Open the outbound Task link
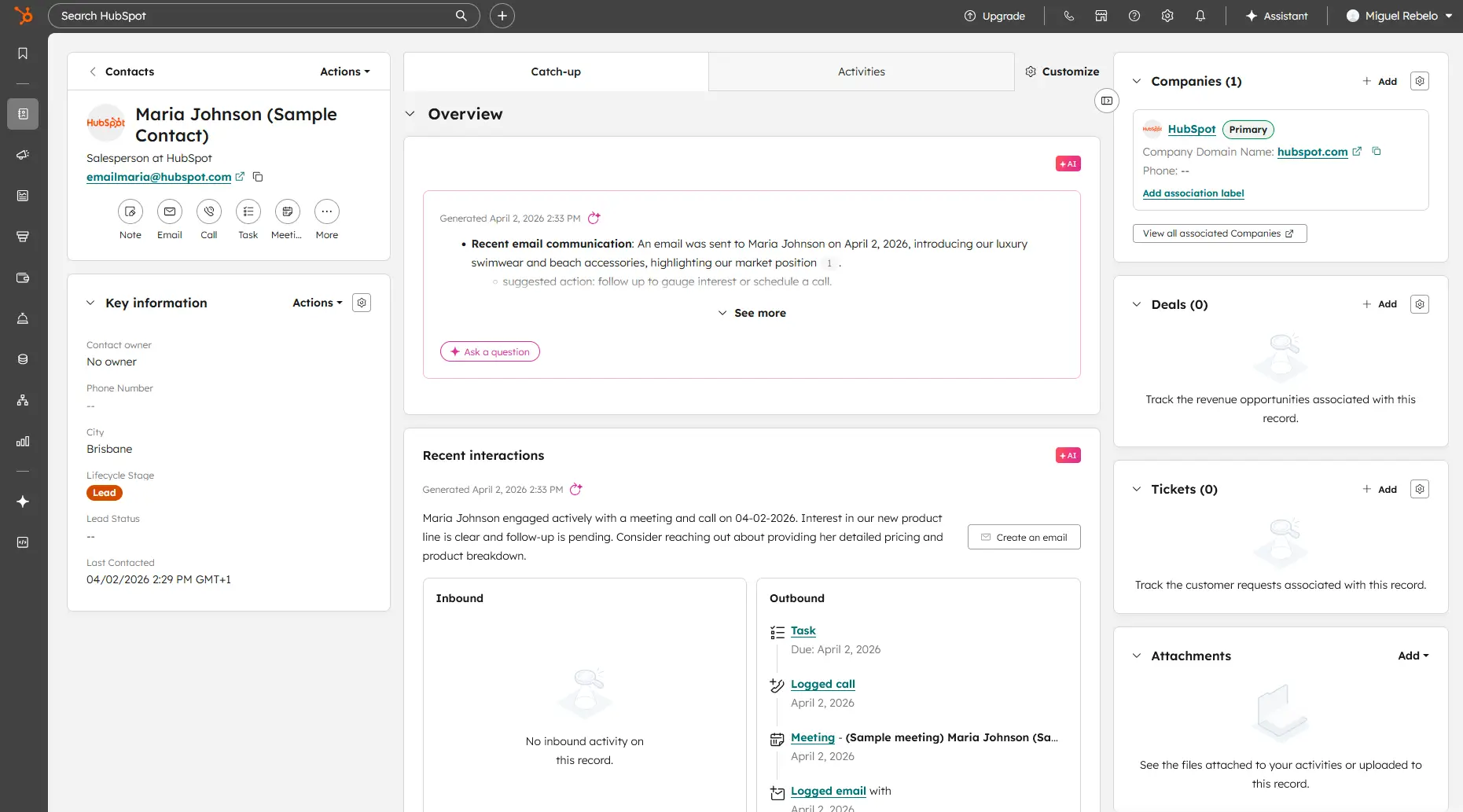Screen dimensions: 1463x812 coord(803,630)
